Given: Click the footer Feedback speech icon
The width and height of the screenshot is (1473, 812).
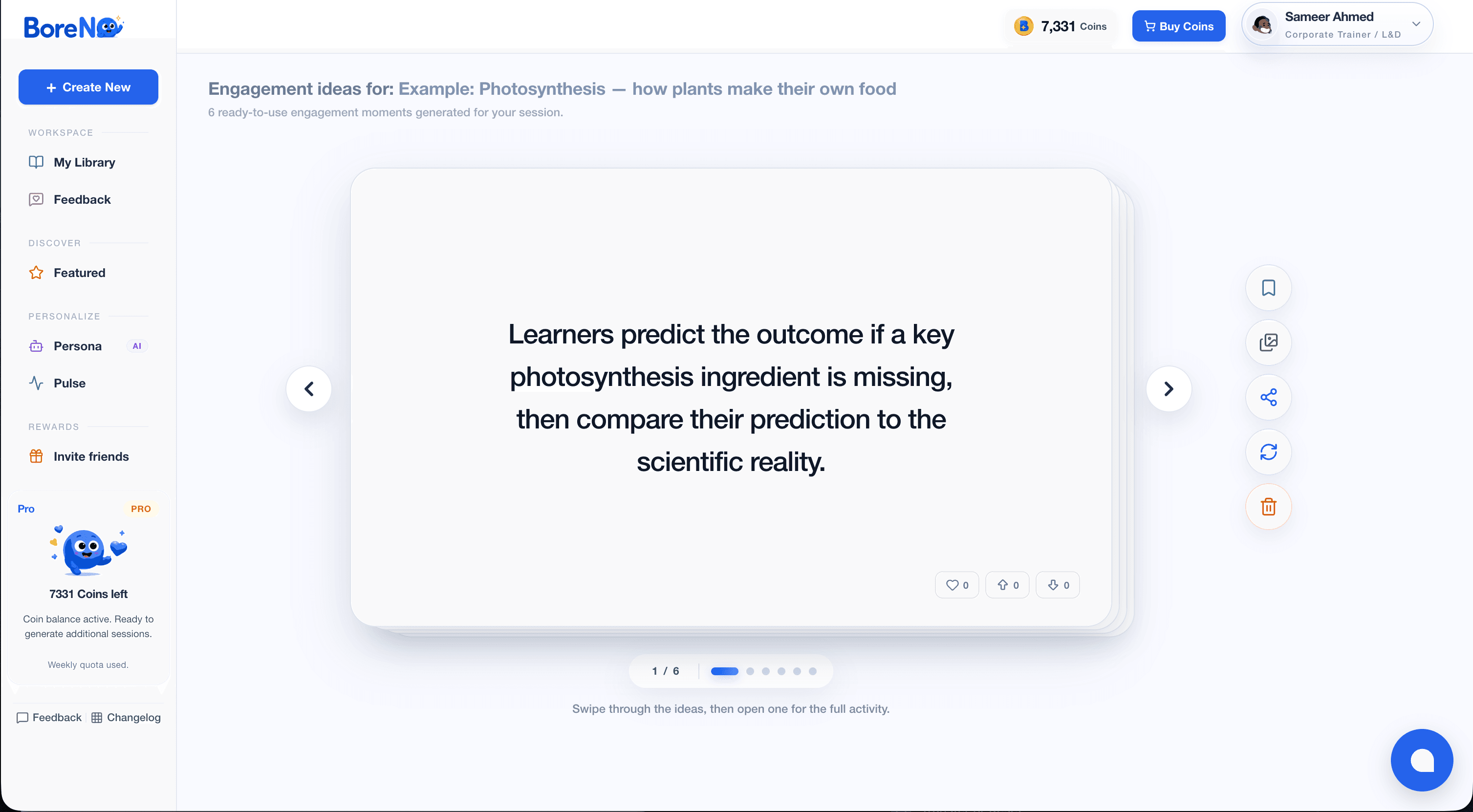Looking at the screenshot, I should pyautogui.click(x=22, y=718).
